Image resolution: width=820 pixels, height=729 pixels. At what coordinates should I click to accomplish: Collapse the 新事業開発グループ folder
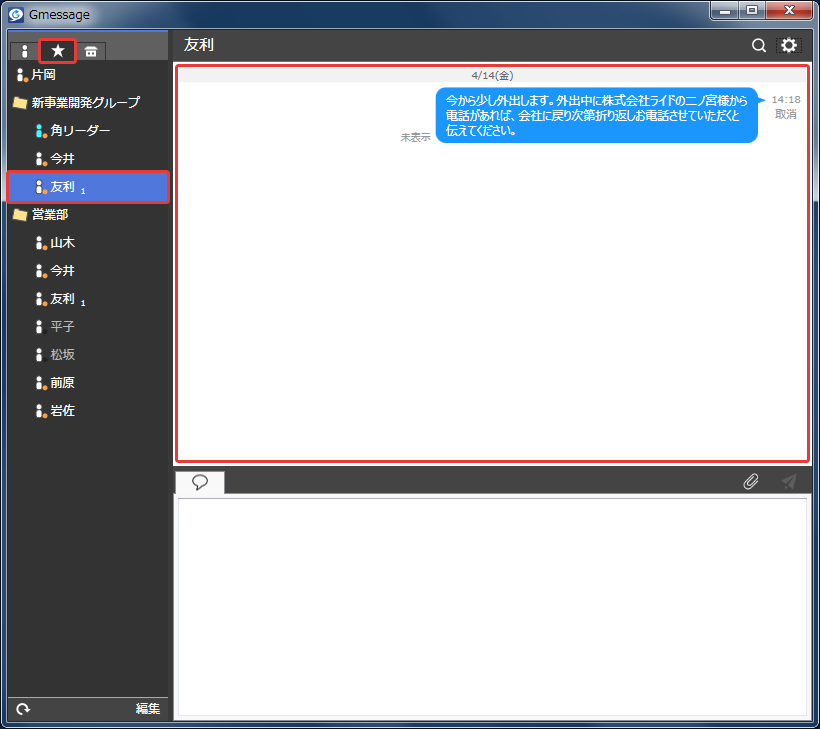tap(20, 102)
